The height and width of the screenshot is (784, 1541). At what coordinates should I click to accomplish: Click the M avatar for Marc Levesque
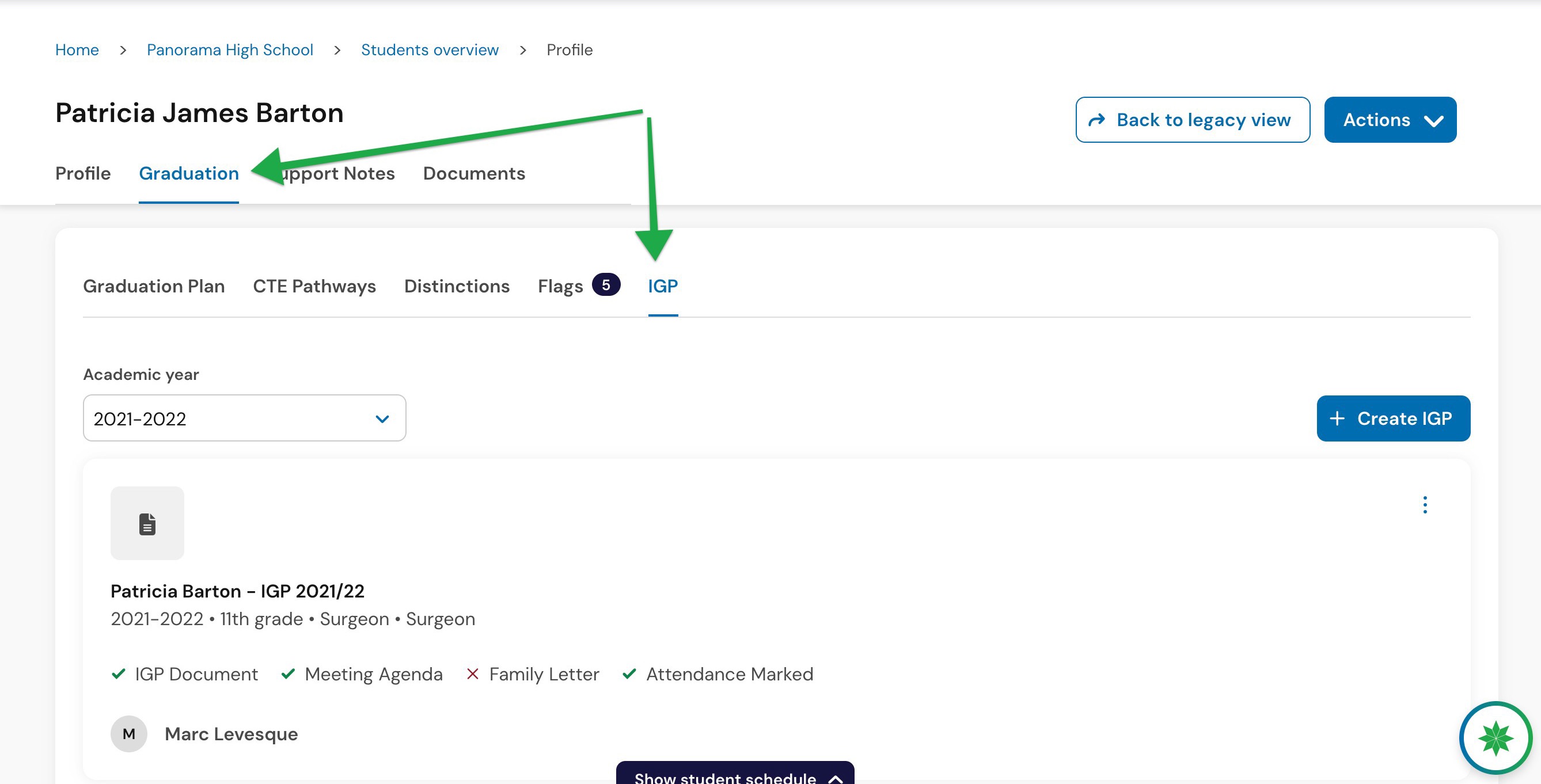tap(128, 733)
